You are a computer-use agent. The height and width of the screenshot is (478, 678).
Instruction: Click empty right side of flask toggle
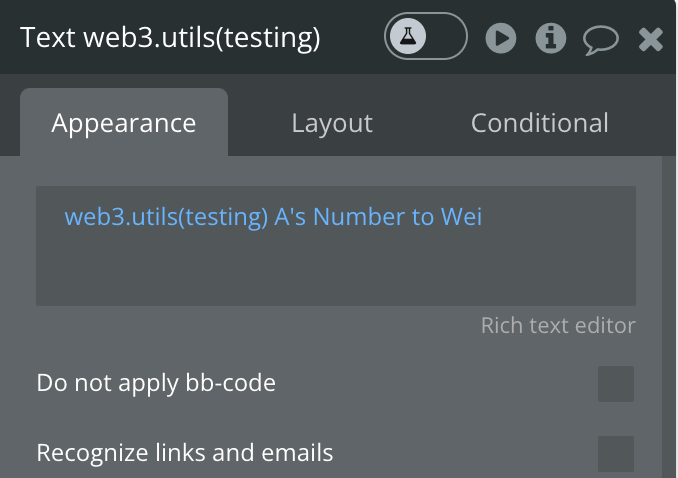[446, 36]
